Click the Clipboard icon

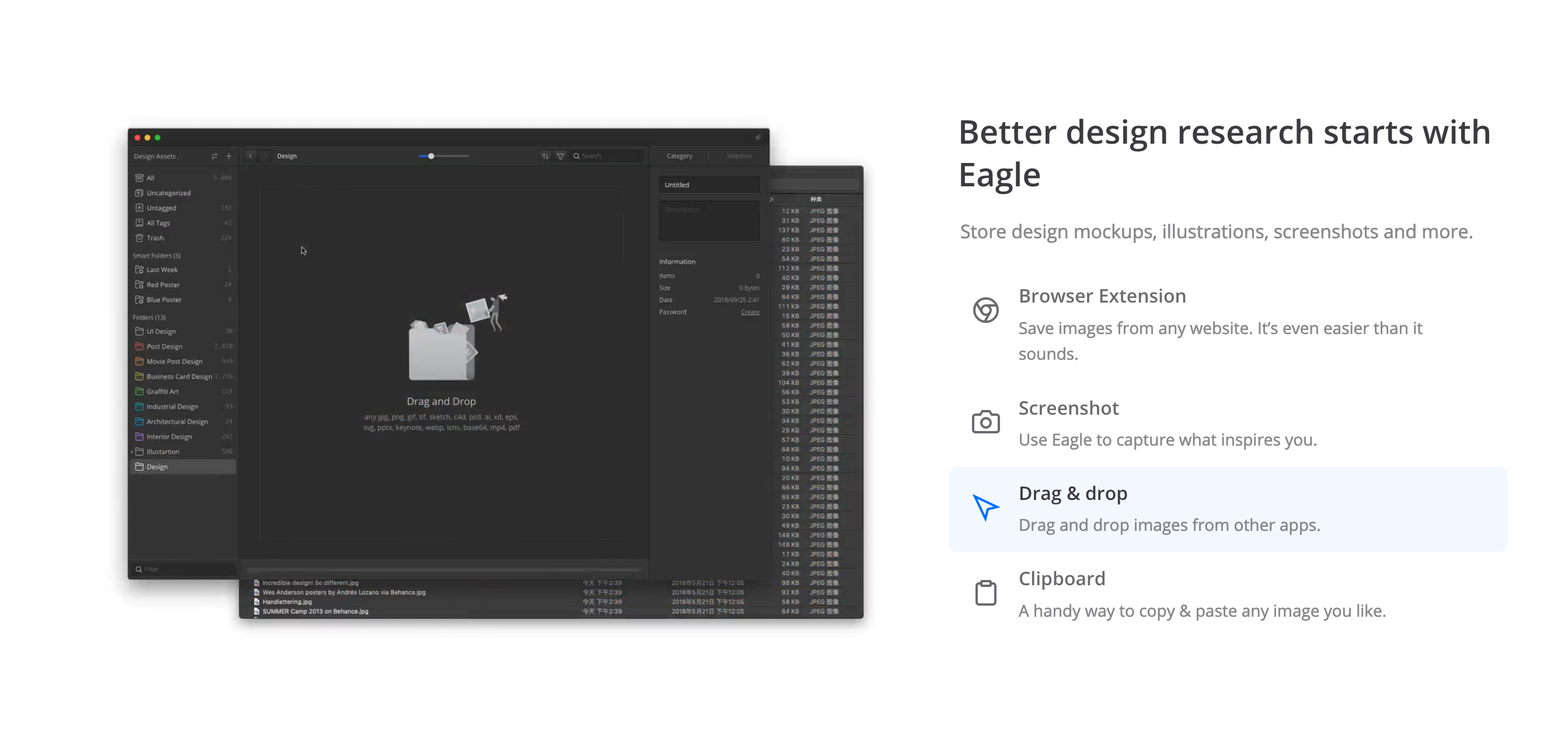click(x=985, y=592)
